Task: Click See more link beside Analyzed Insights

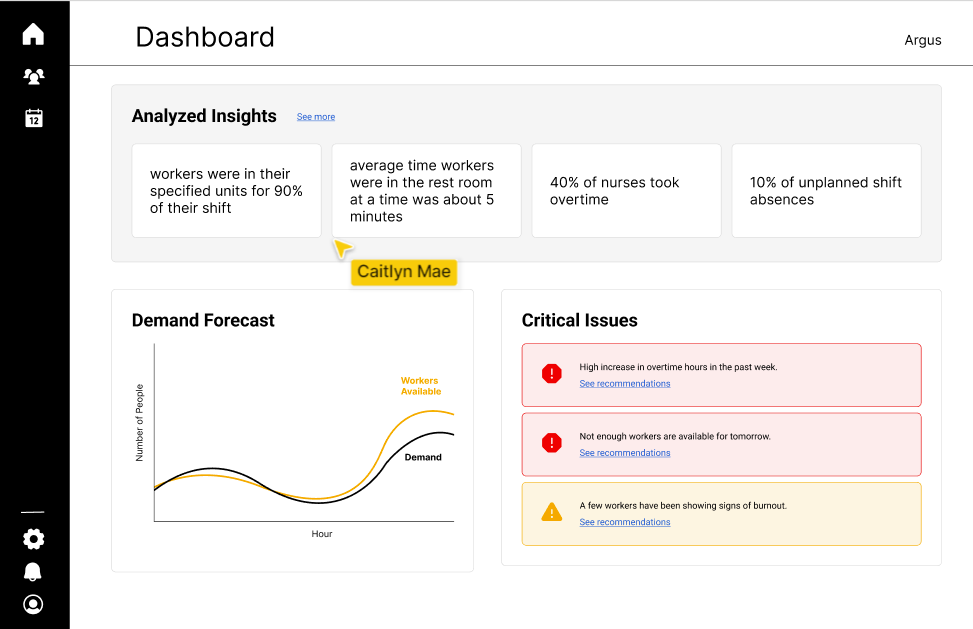Action: tap(315, 117)
